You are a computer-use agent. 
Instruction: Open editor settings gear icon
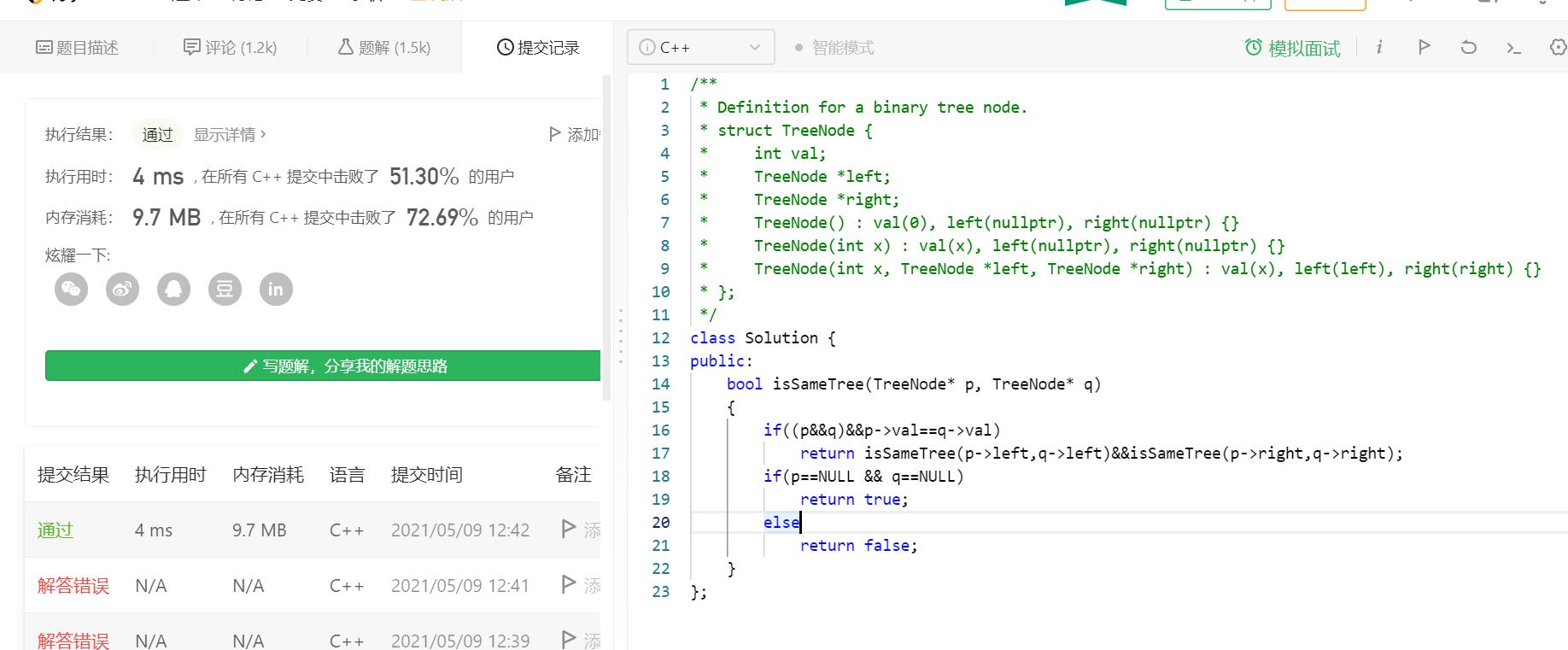(x=1558, y=48)
